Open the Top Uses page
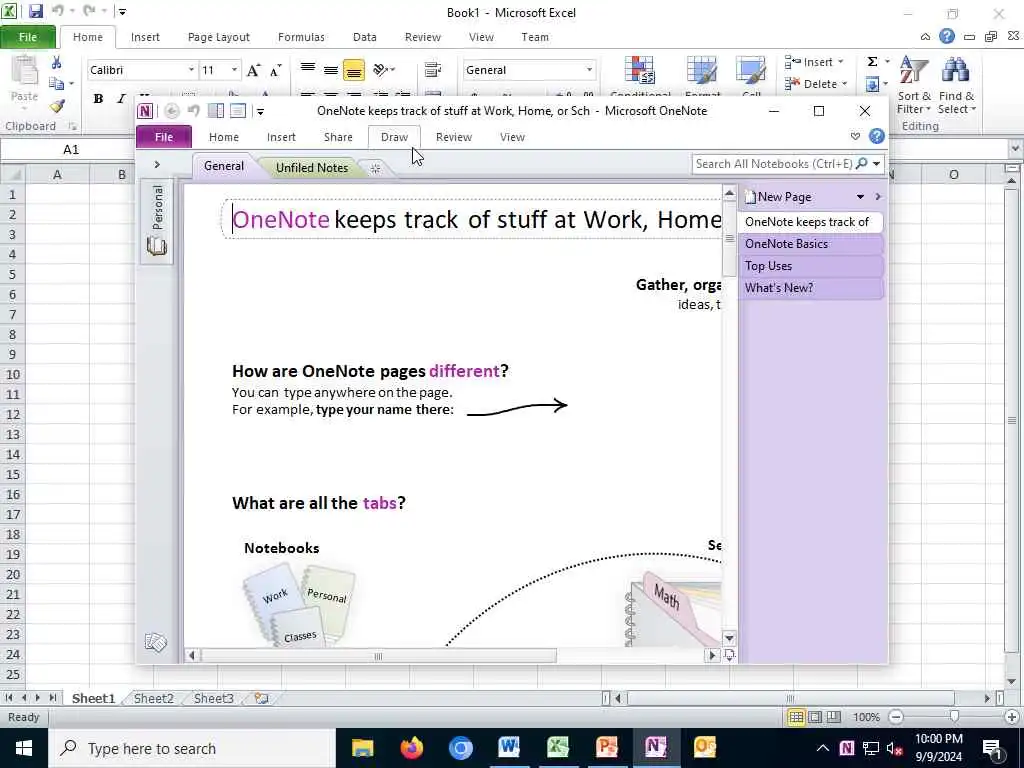Viewport: 1024px width, 768px height. [810, 266]
